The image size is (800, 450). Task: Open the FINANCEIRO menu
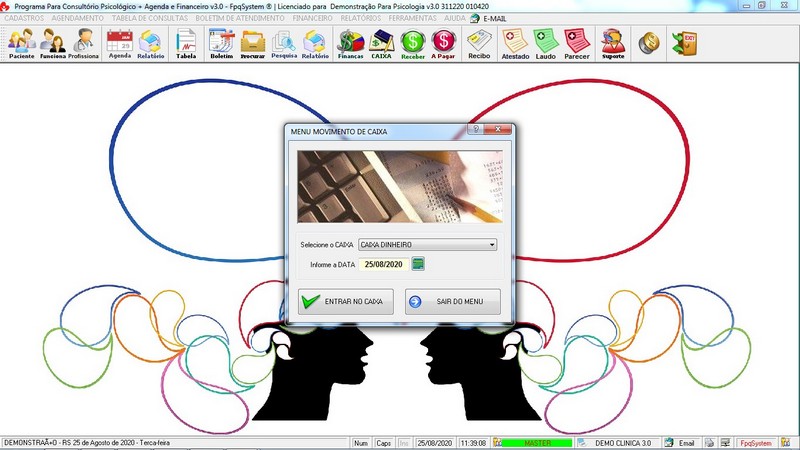point(312,18)
